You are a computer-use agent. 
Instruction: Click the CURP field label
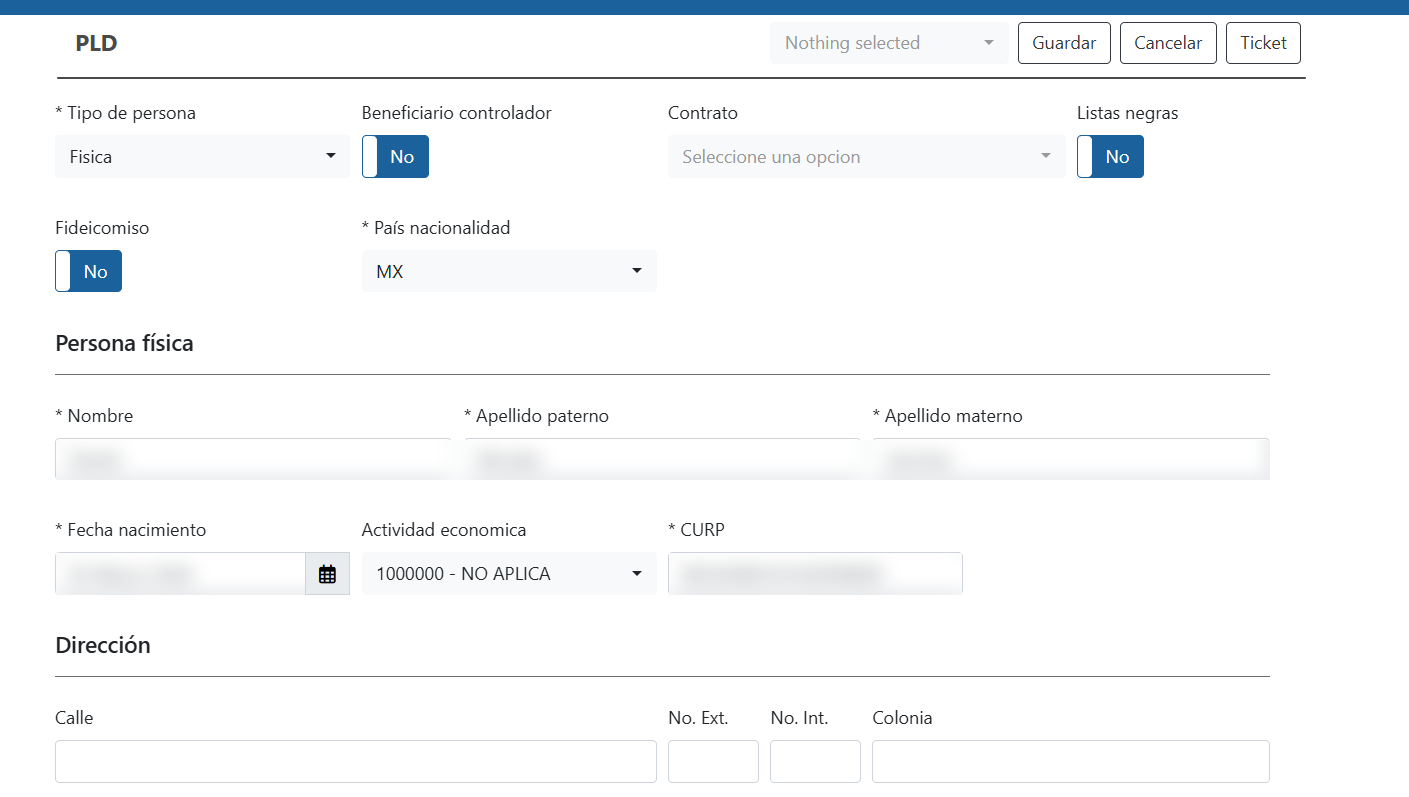point(696,530)
